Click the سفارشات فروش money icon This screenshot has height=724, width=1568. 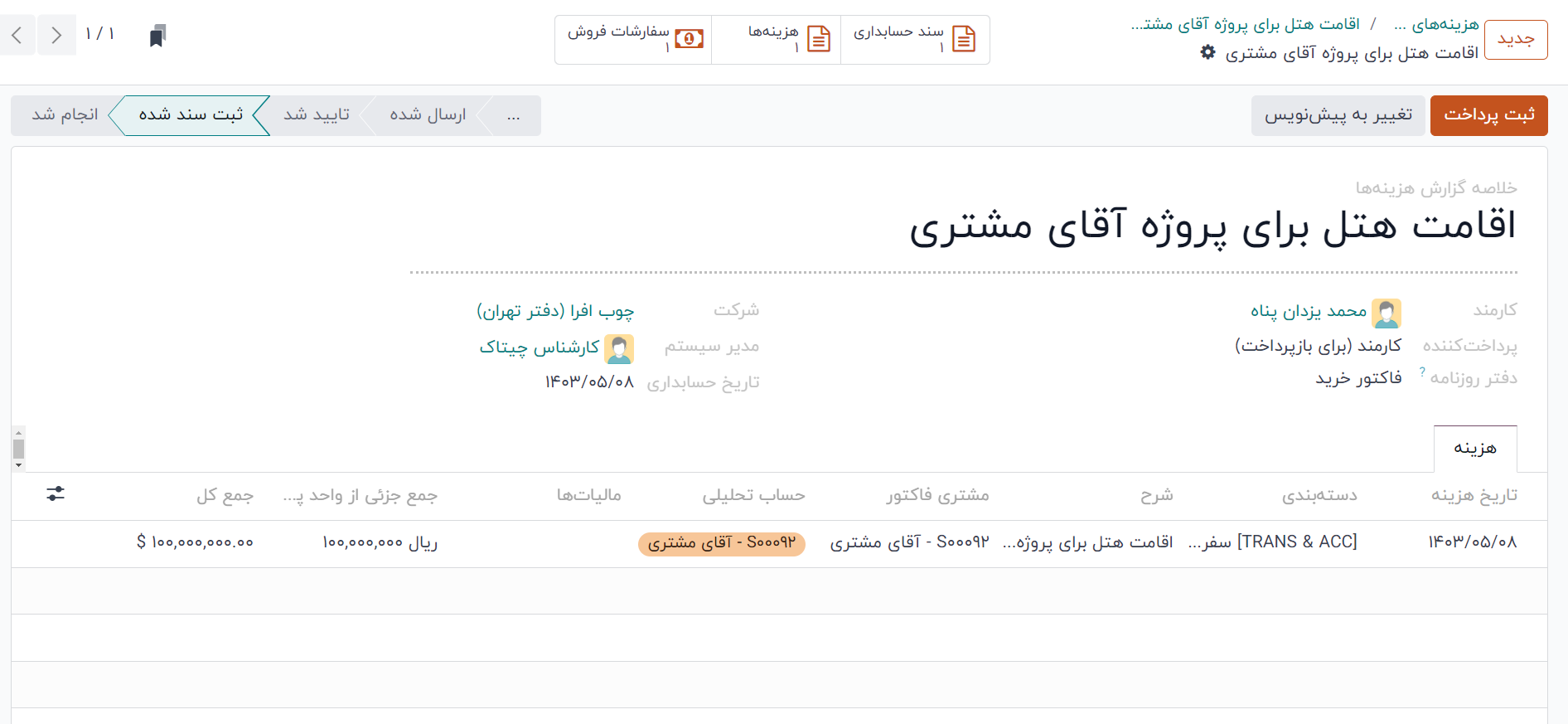click(x=689, y=39)
